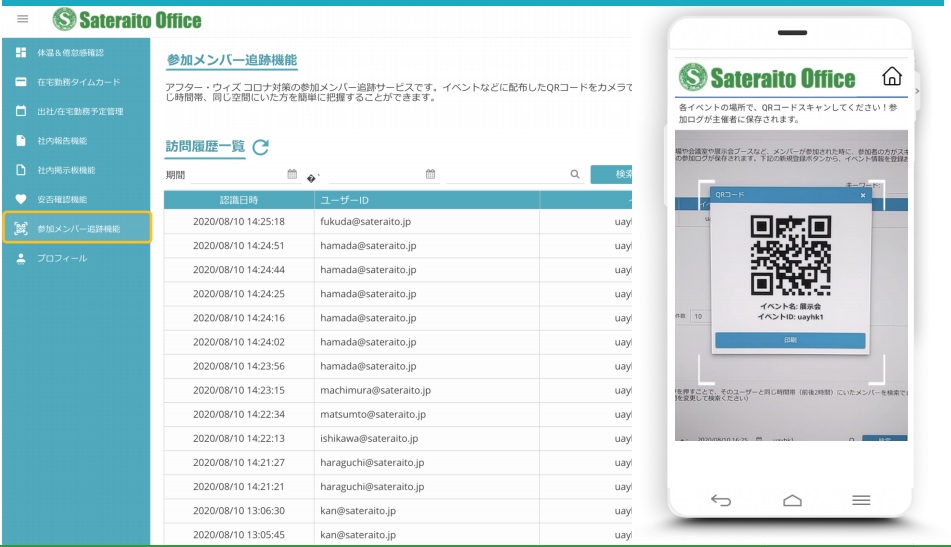
Task: Sort by the ユーザーID column header
Action: [x=427, y=200]
